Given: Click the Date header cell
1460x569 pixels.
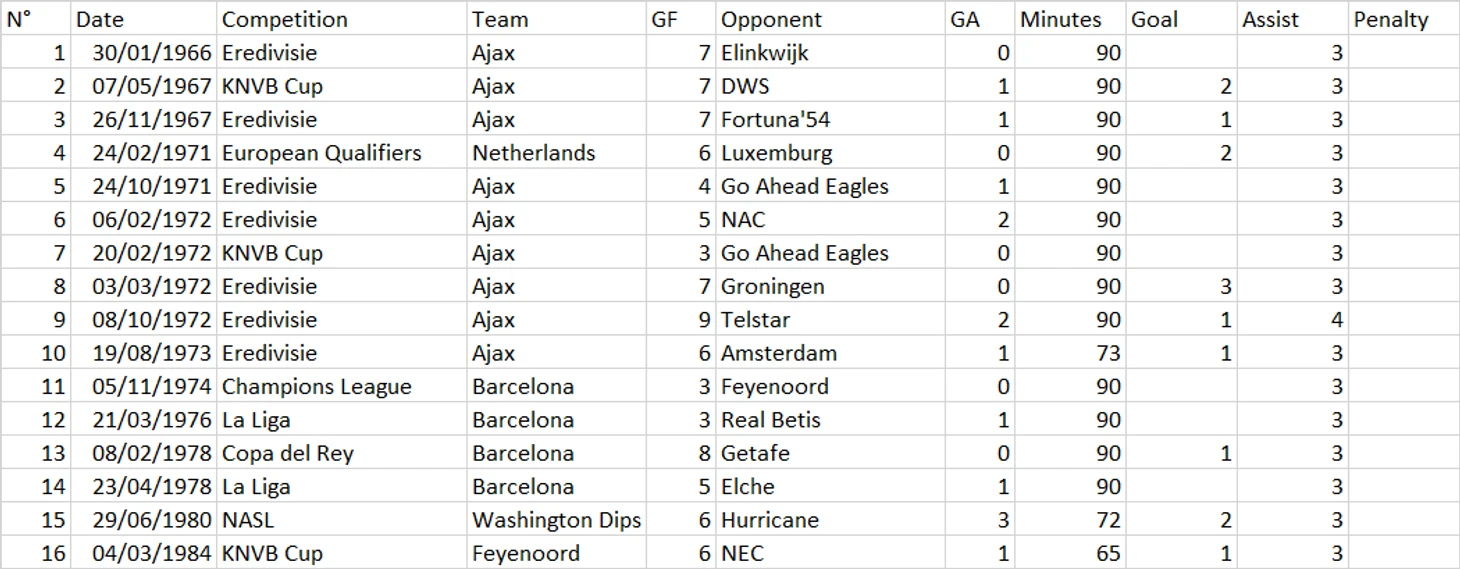Looking at the screenshot, I should [x=143, y=19].
